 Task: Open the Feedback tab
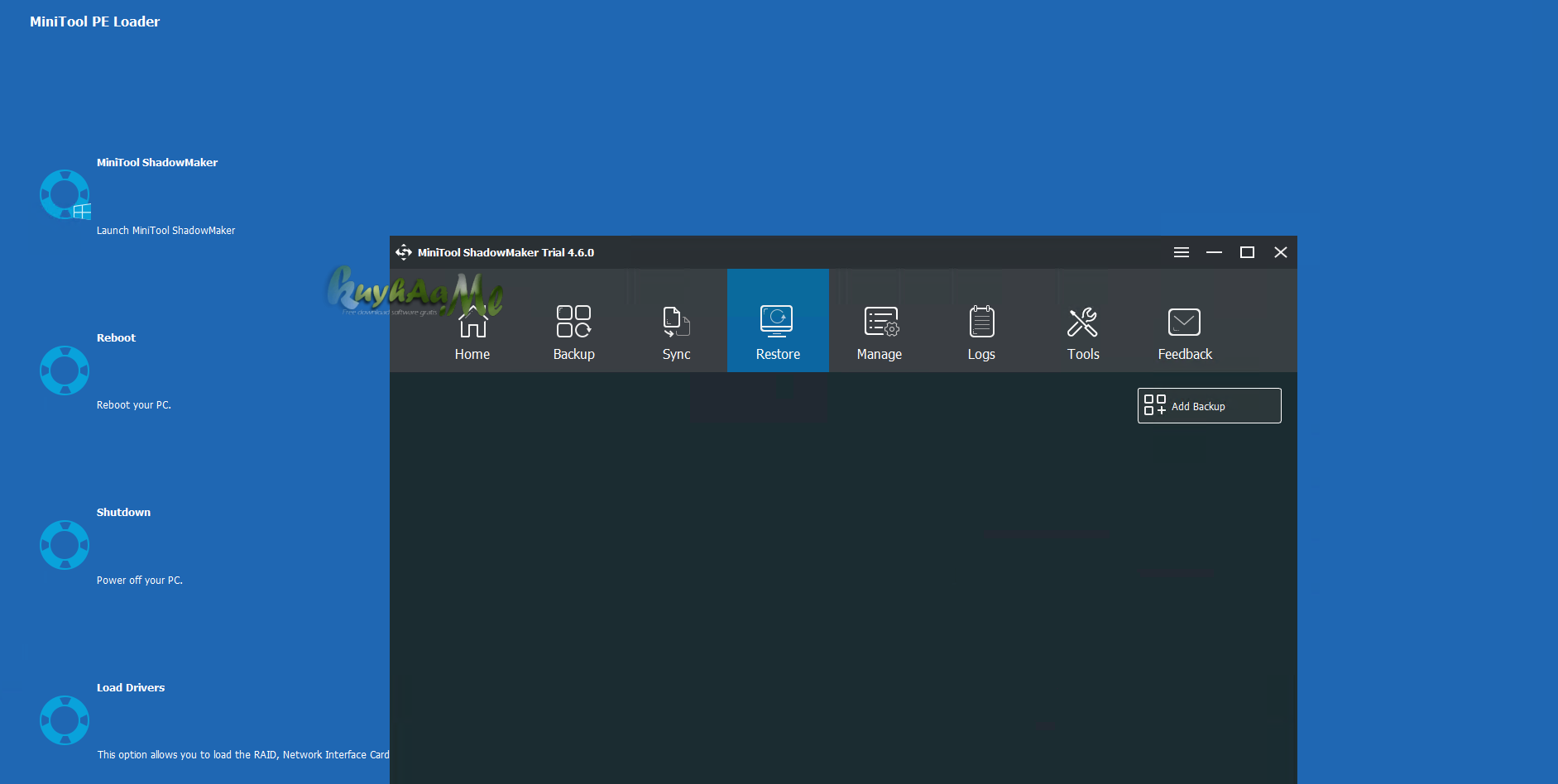coord(1185,321)
